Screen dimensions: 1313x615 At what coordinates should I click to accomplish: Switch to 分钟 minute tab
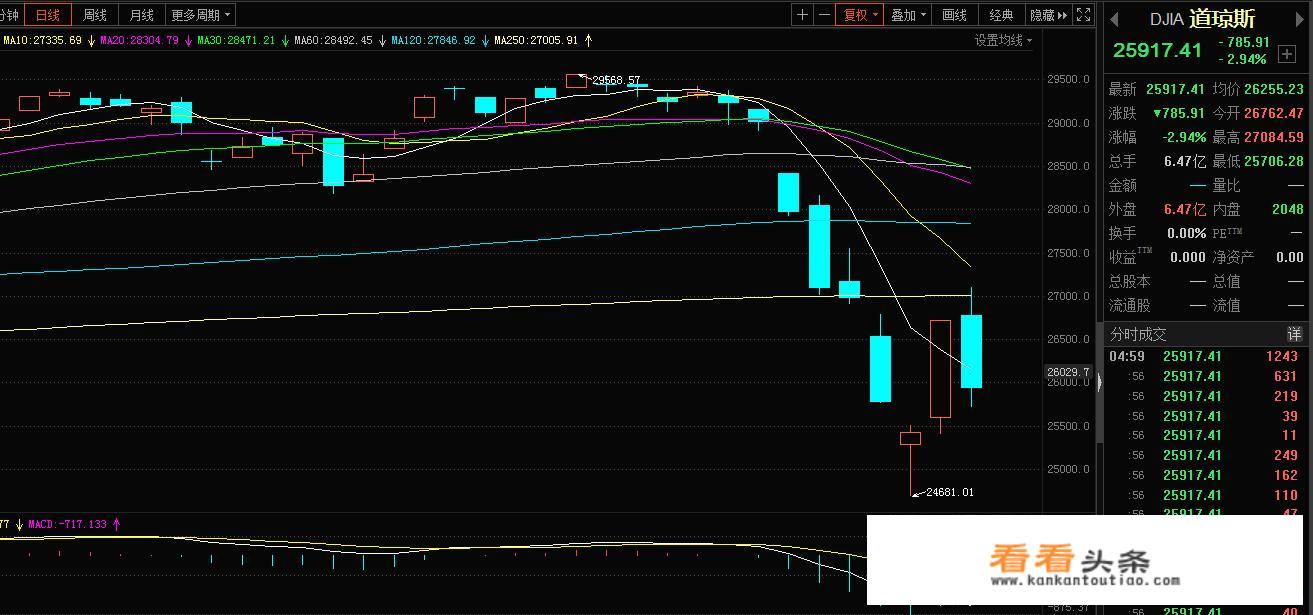(10, 15)
